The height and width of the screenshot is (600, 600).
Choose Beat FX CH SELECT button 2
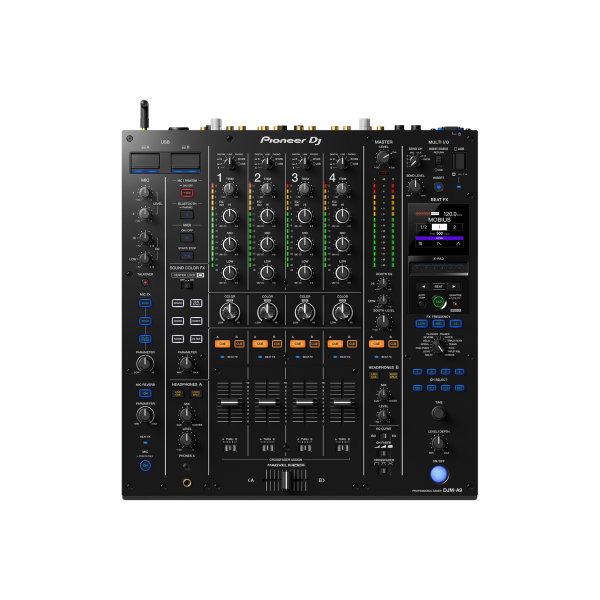pyautogui.click(x=432, y=372)
